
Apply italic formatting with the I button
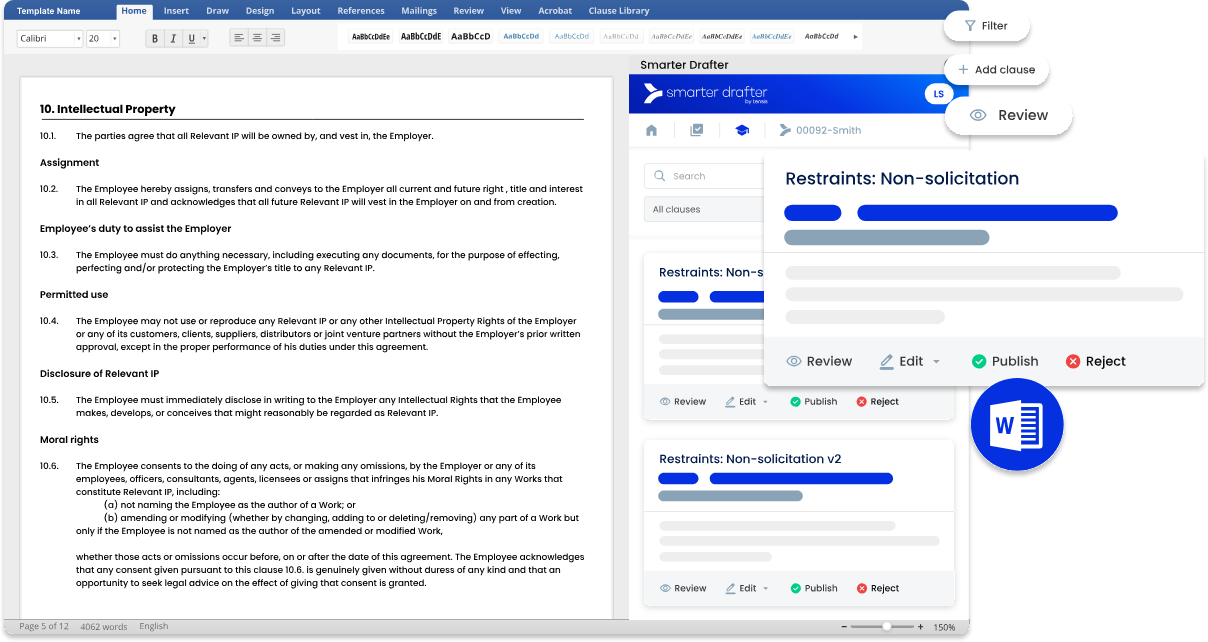(173, 38)
